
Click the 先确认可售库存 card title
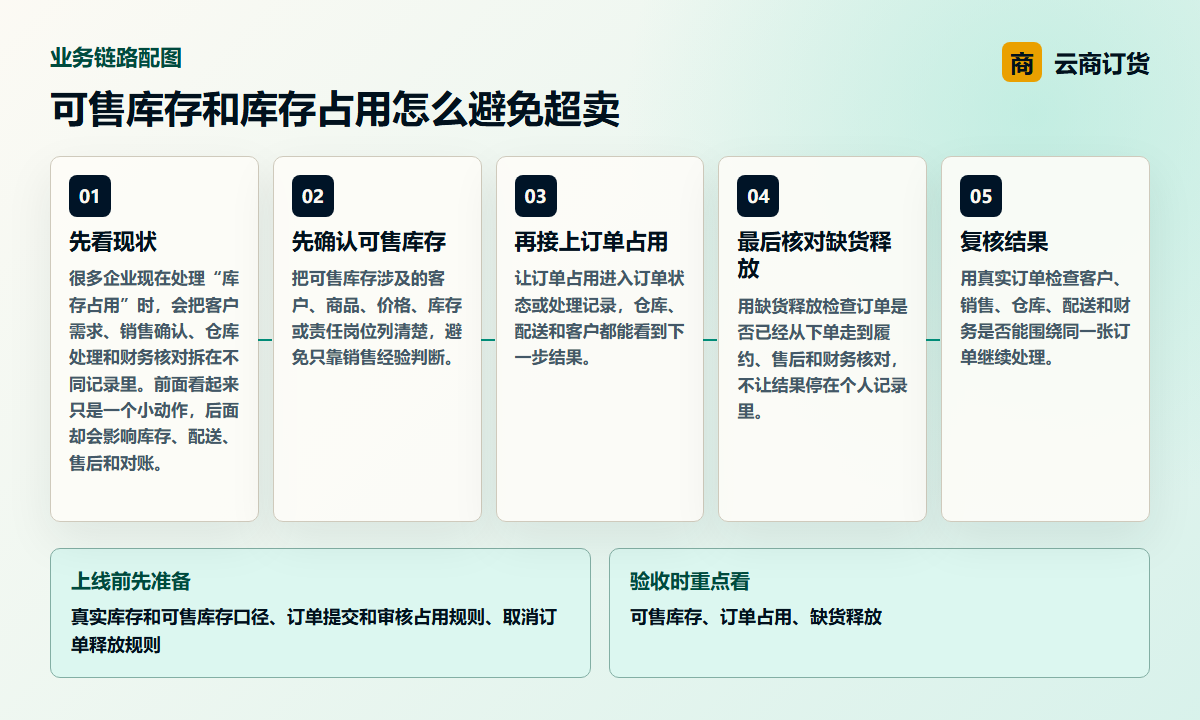pyautogui.click(x=369, y=242)
